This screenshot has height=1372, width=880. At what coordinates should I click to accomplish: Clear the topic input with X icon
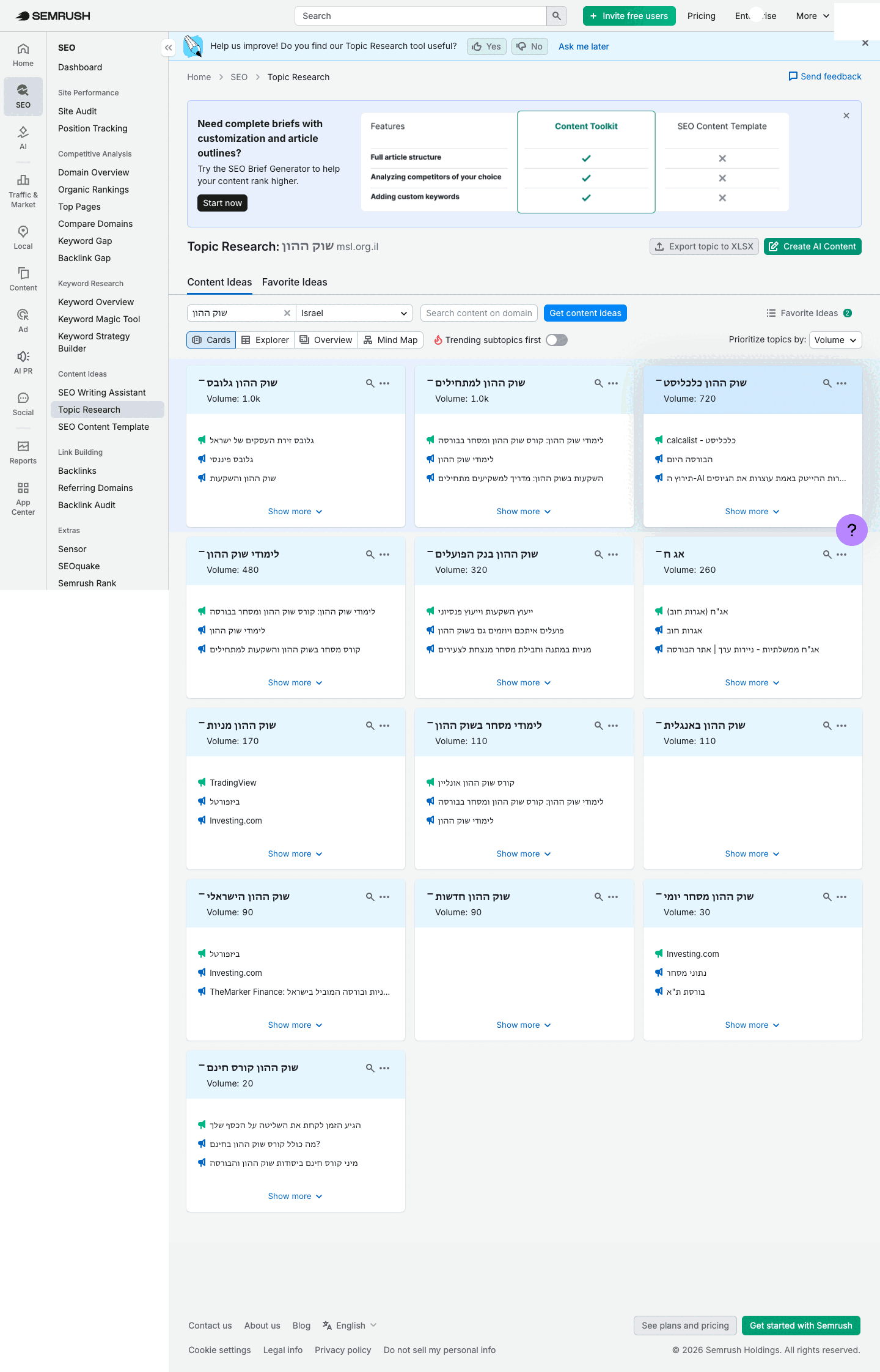(x=287, y=313)
